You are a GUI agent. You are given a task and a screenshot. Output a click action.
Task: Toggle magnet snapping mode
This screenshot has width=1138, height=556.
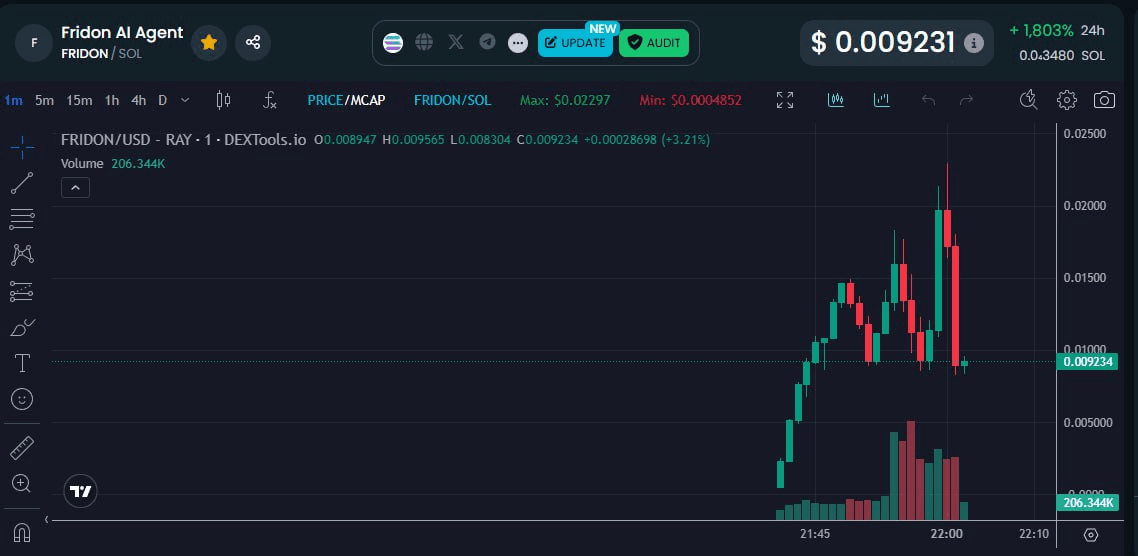22,533
